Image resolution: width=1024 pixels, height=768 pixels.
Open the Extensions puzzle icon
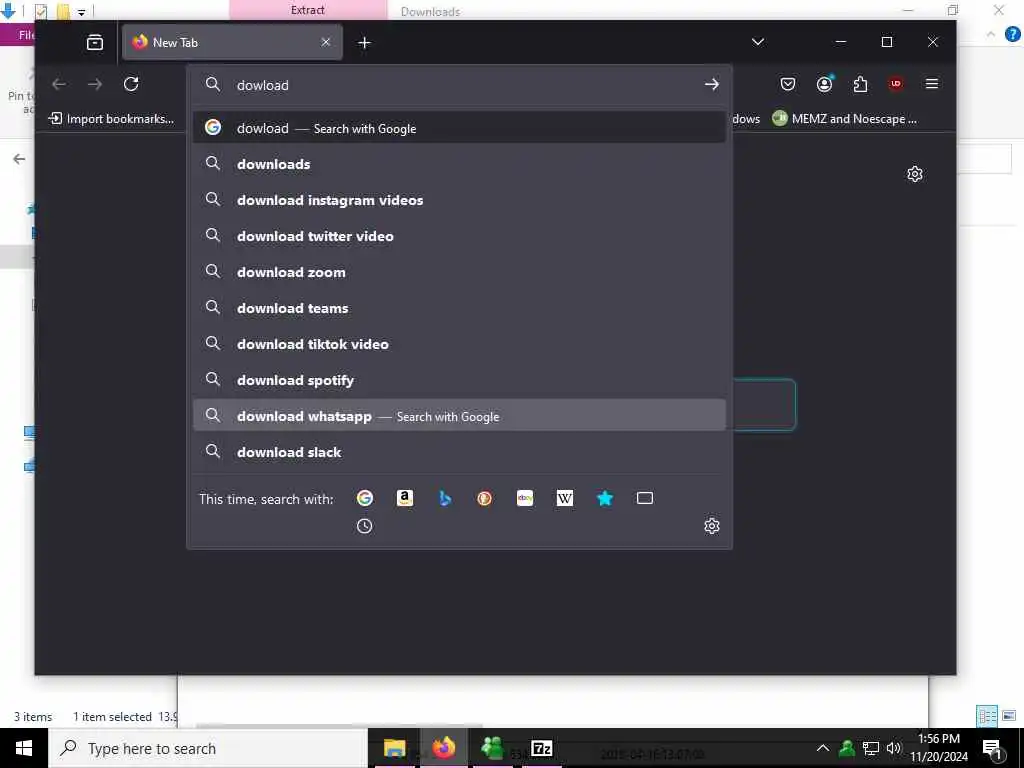(x=861, y=84)
